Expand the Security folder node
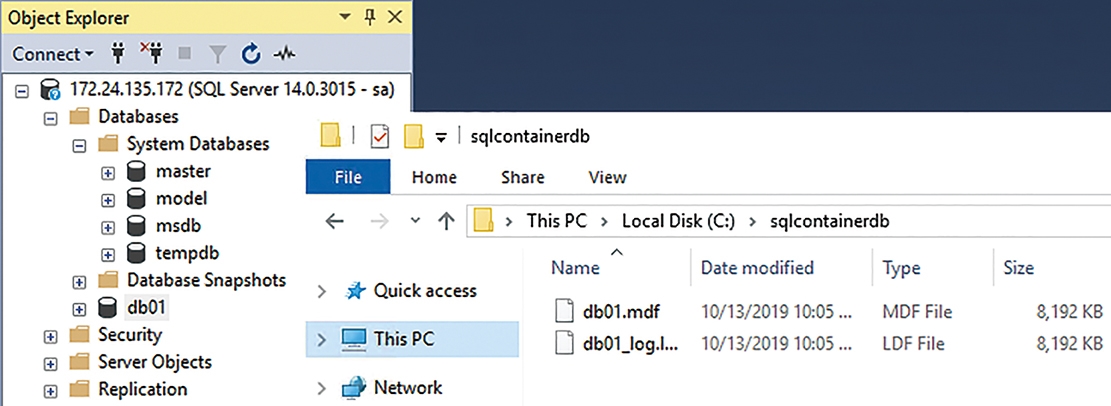 tap(50, 335)
